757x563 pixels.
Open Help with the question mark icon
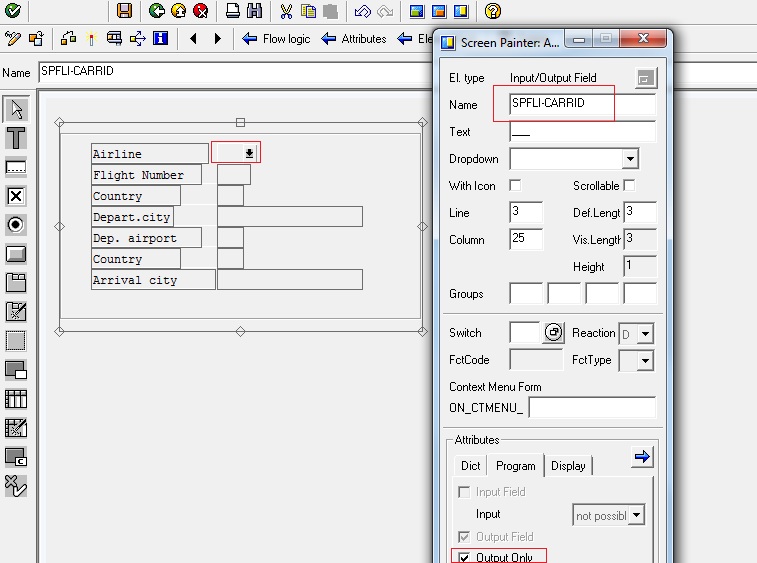click(492, 11)
